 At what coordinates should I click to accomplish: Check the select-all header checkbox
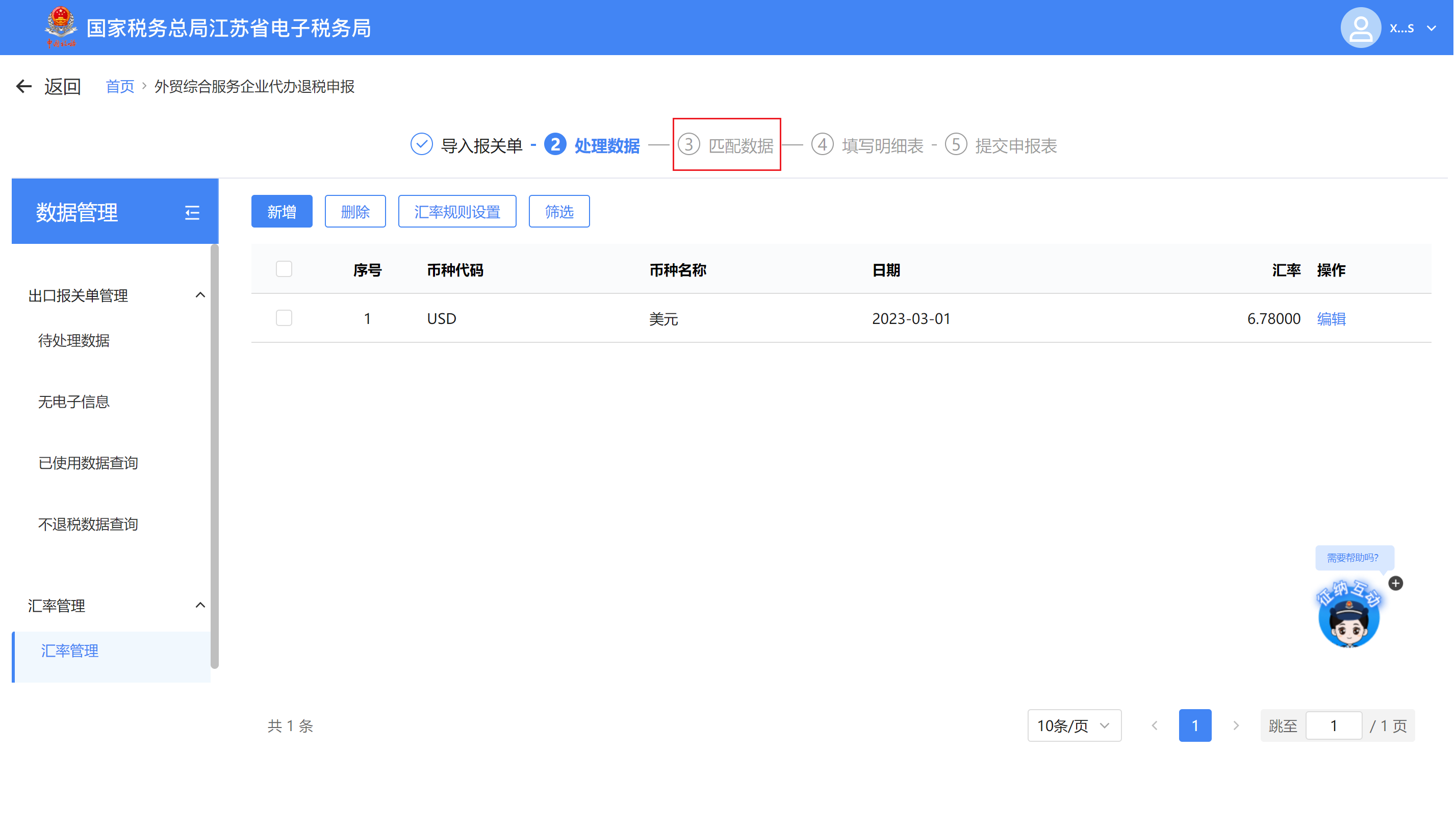284,269
